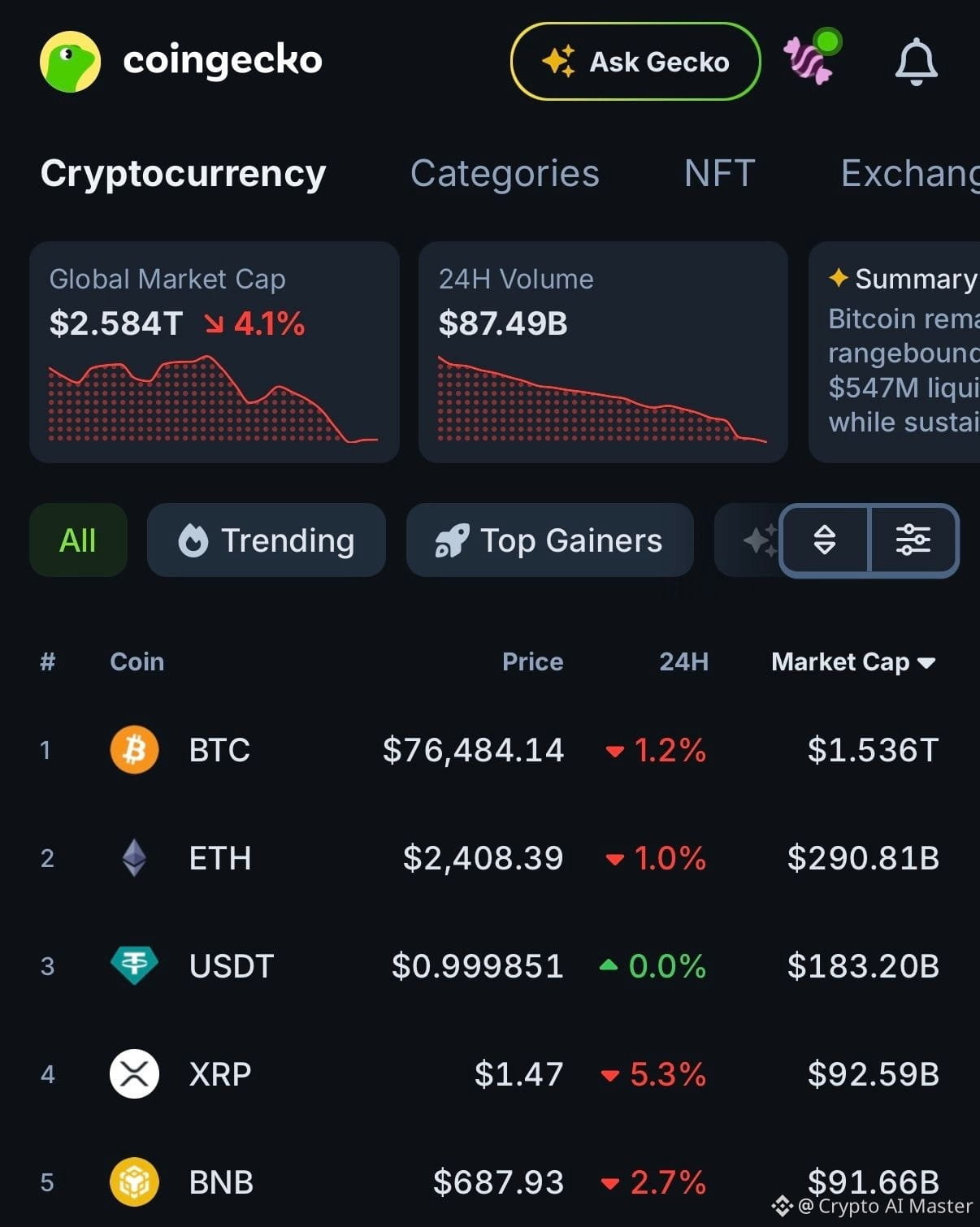The height and width of the screenshot is (1227, 980).
Task: Select the Ethereum coin icon
Action: click(134, 857)
